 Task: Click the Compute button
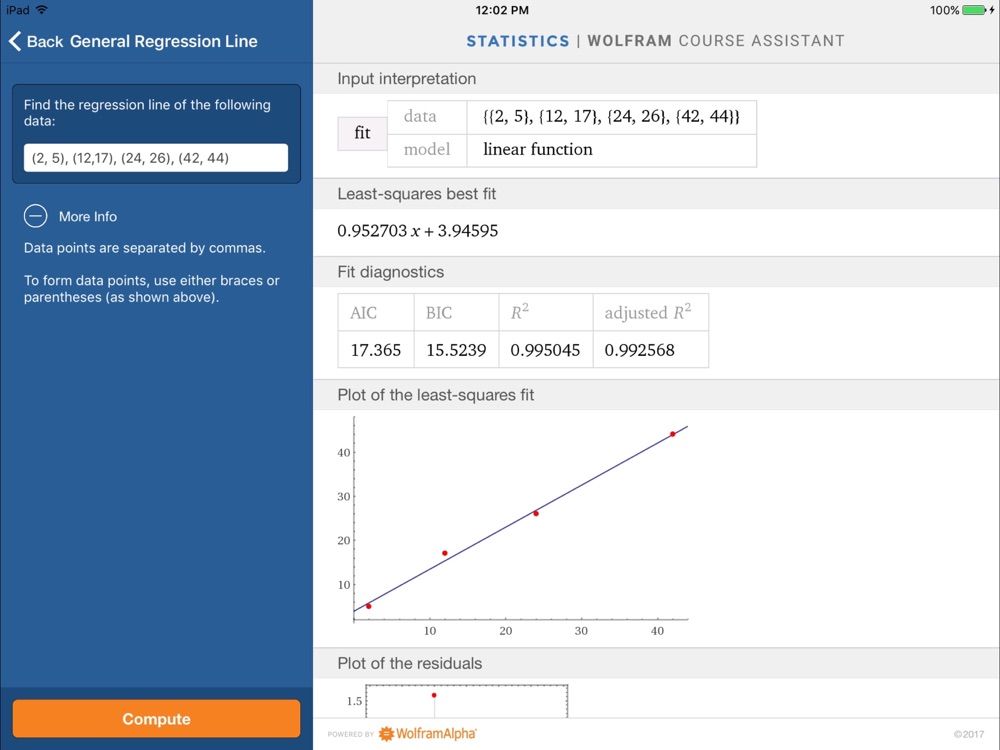click(x=156, y=719)
